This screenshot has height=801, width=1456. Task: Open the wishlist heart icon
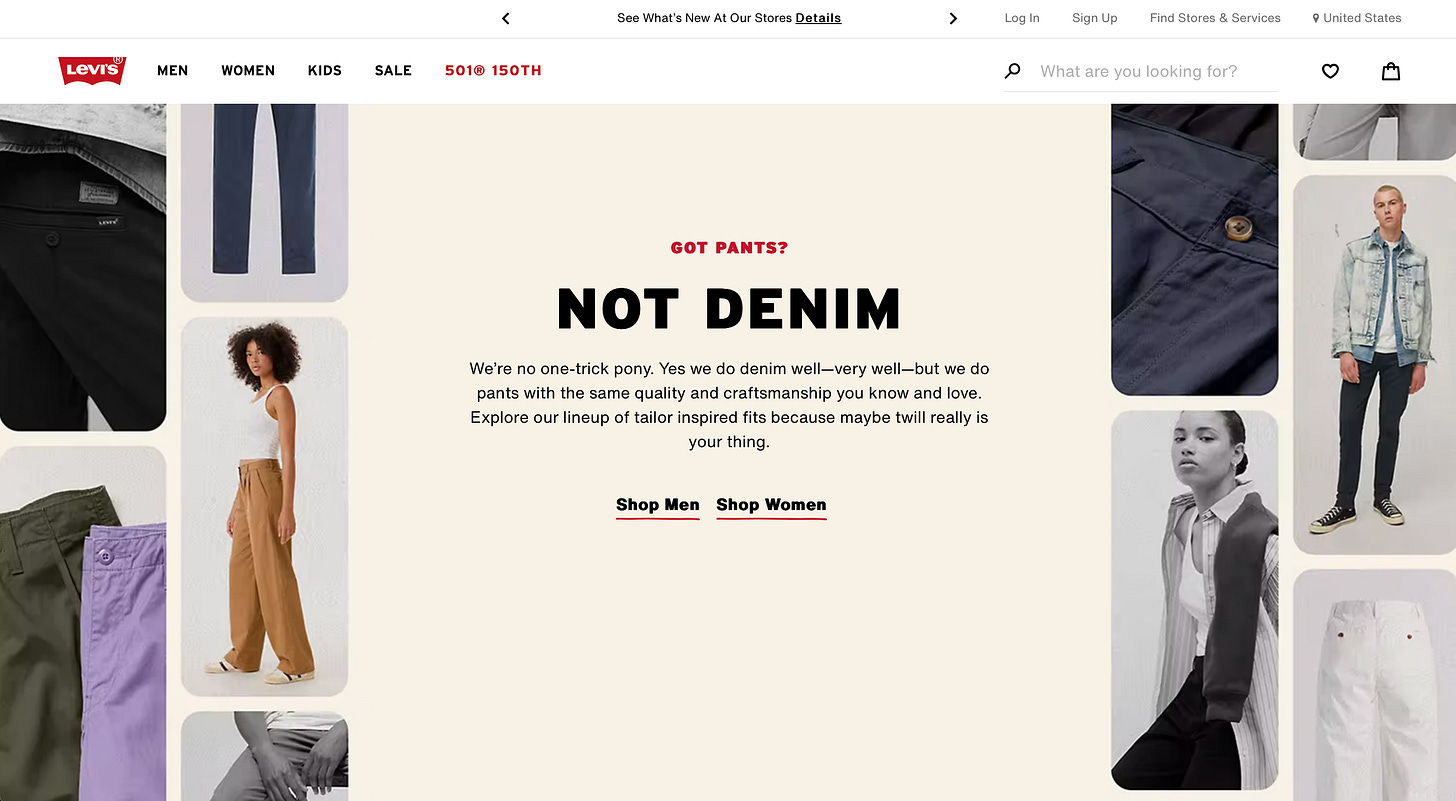(1330, 71)
